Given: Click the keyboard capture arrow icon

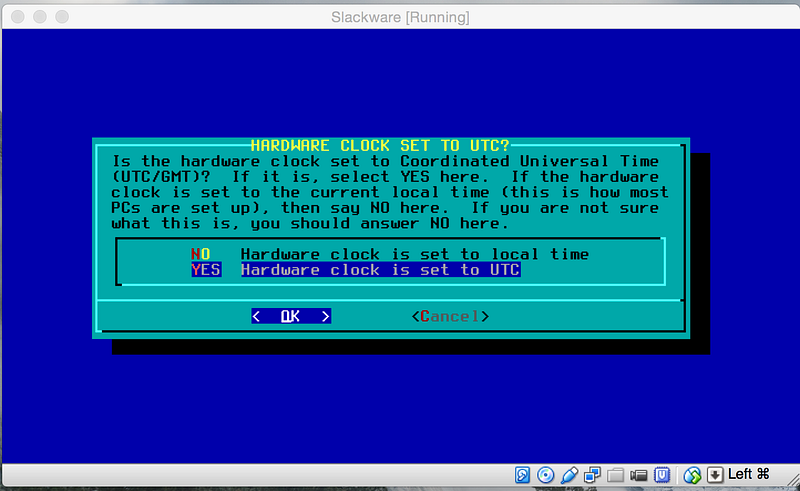Looking at the screenshot, I should point(715,475).
